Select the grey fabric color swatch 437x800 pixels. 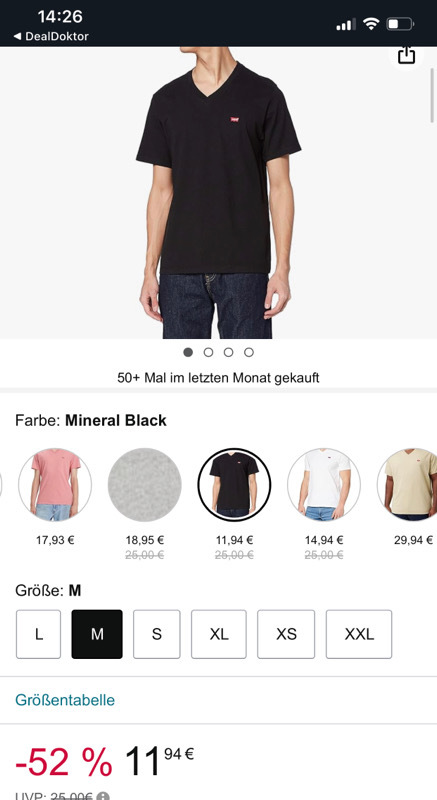(145, 485)
